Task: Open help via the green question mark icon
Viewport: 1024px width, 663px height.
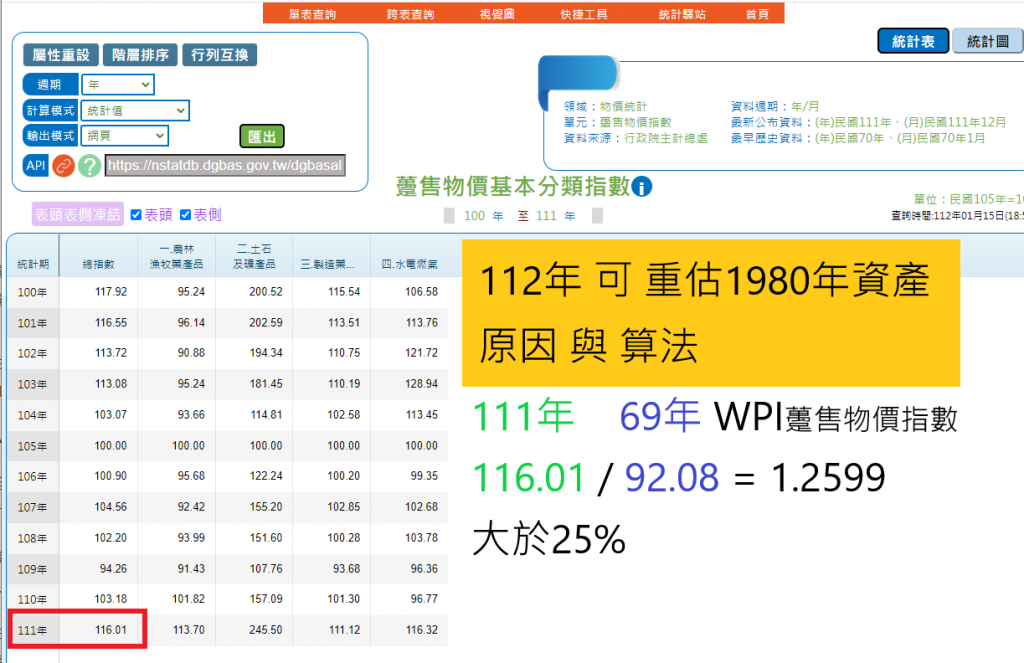Action: coord(88,166)
